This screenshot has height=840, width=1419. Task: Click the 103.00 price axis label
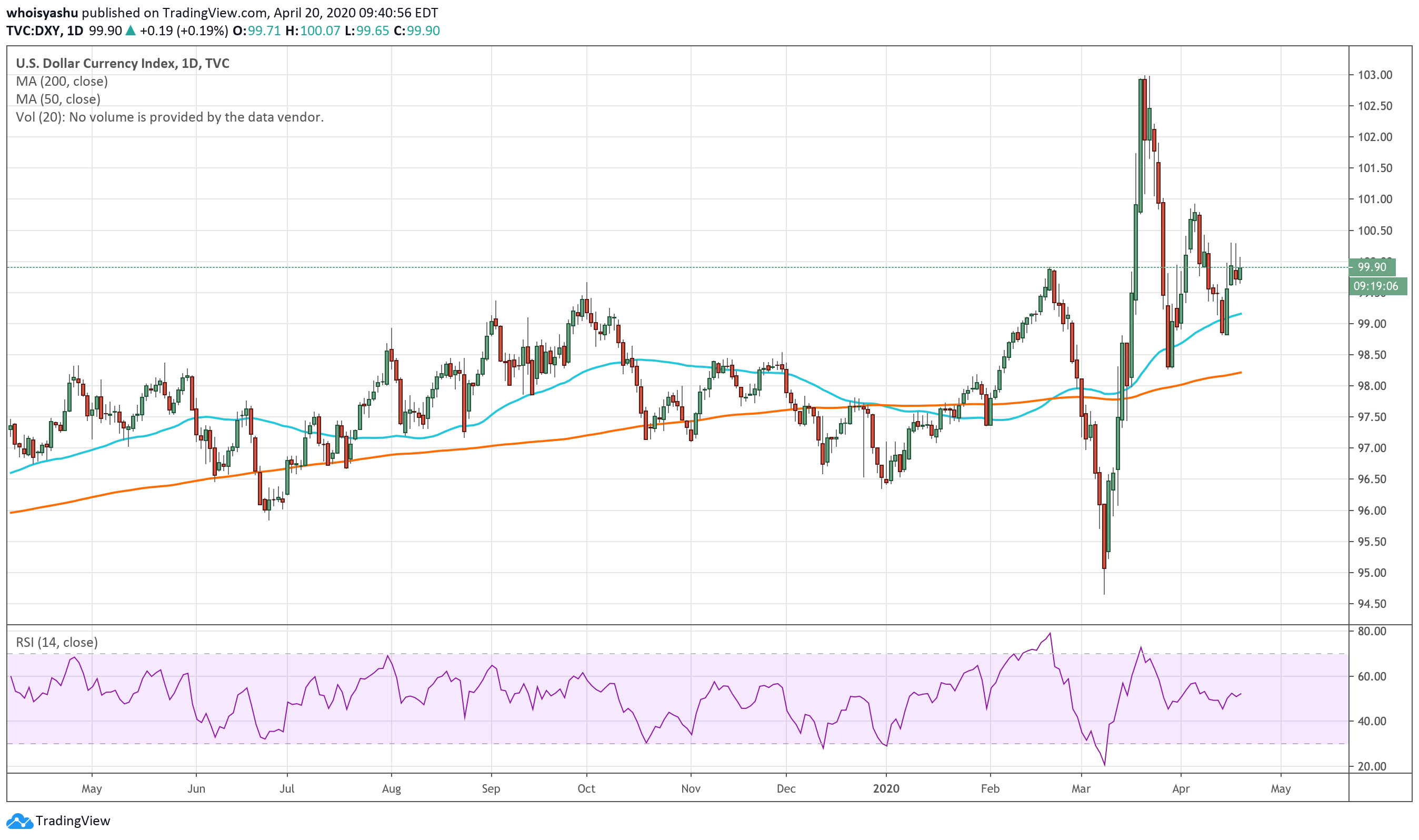point(1375,75)
